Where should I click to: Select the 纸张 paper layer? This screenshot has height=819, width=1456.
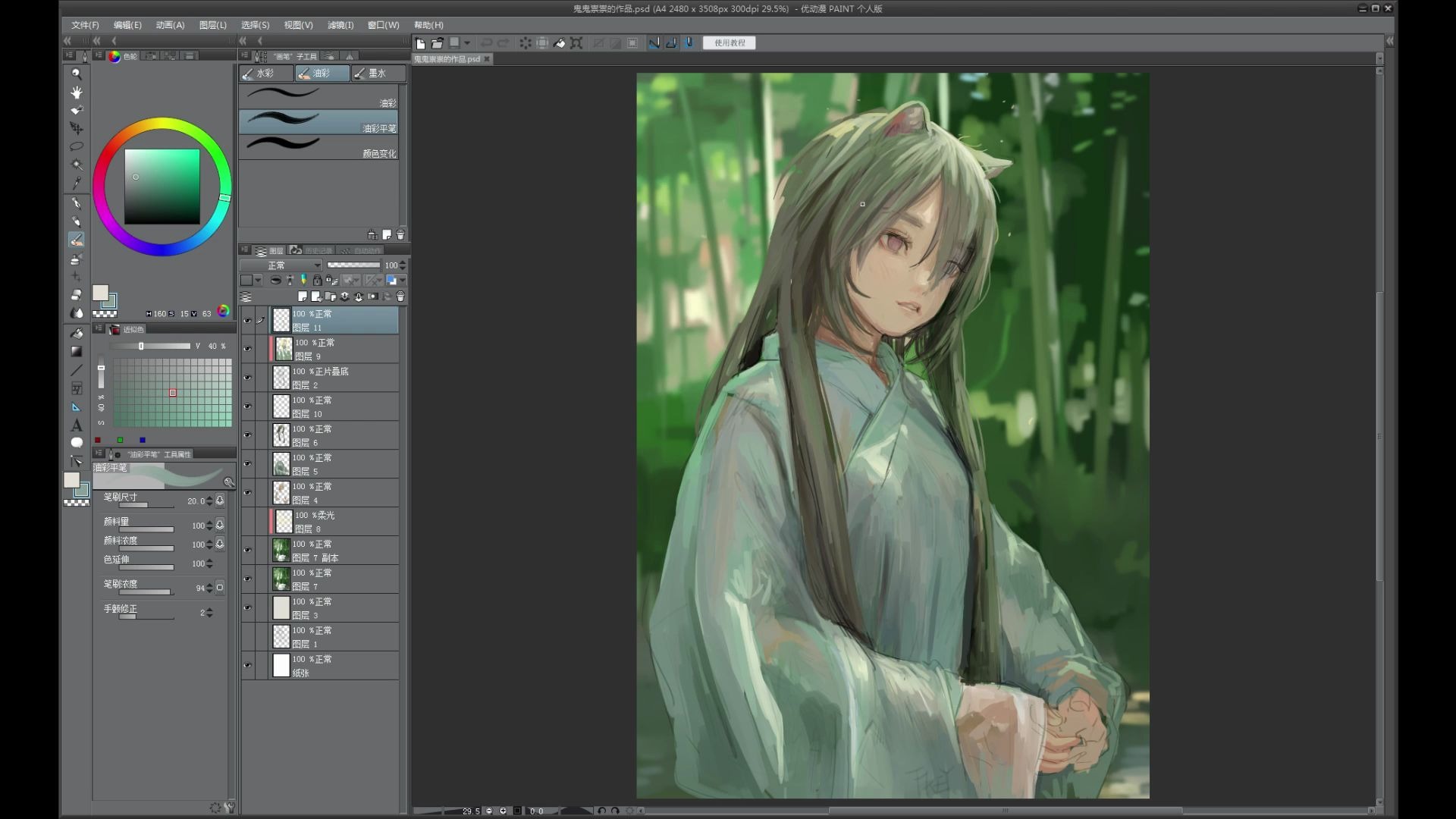click(334, 666)
